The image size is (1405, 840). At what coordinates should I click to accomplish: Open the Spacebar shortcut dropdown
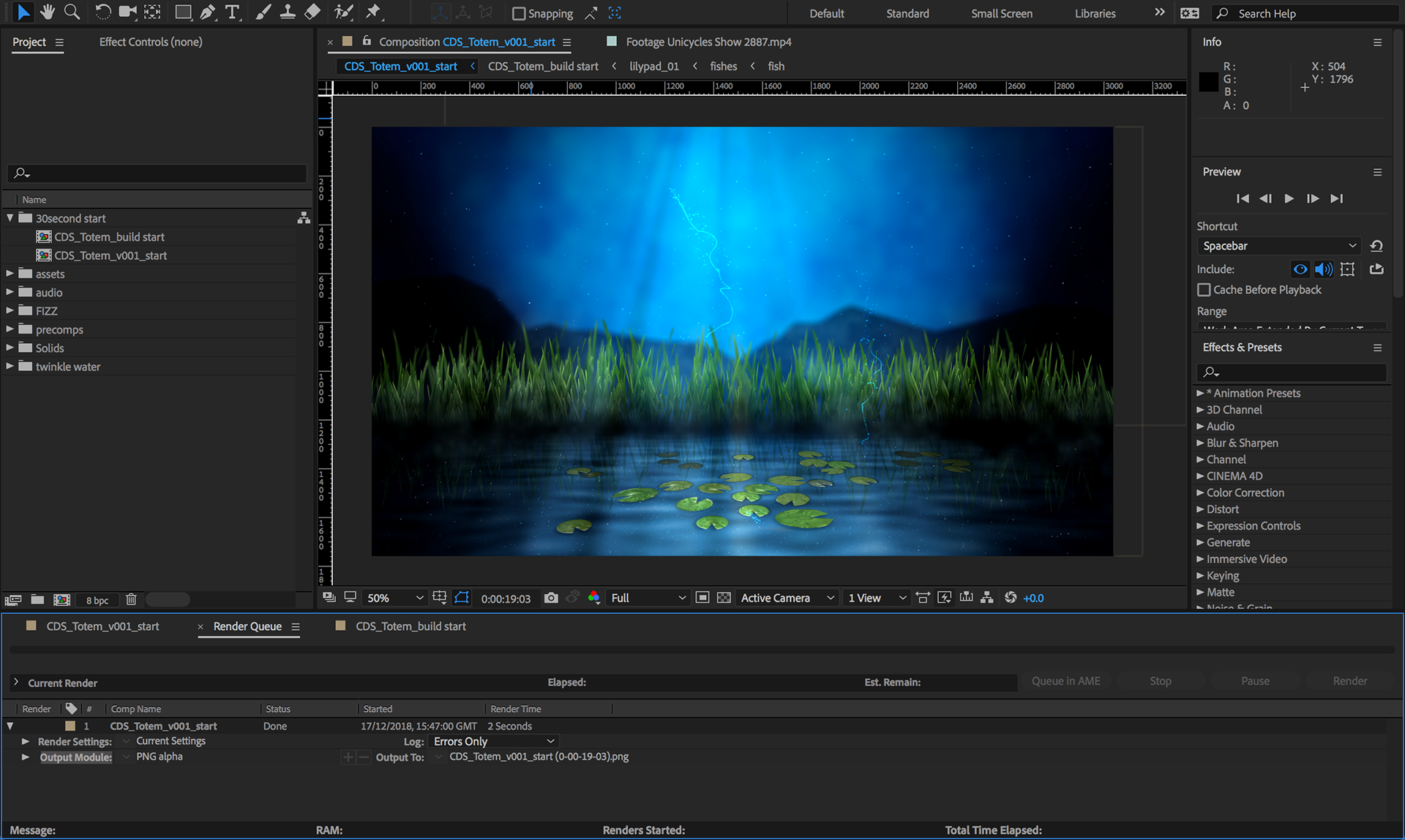coord(1280,246)
